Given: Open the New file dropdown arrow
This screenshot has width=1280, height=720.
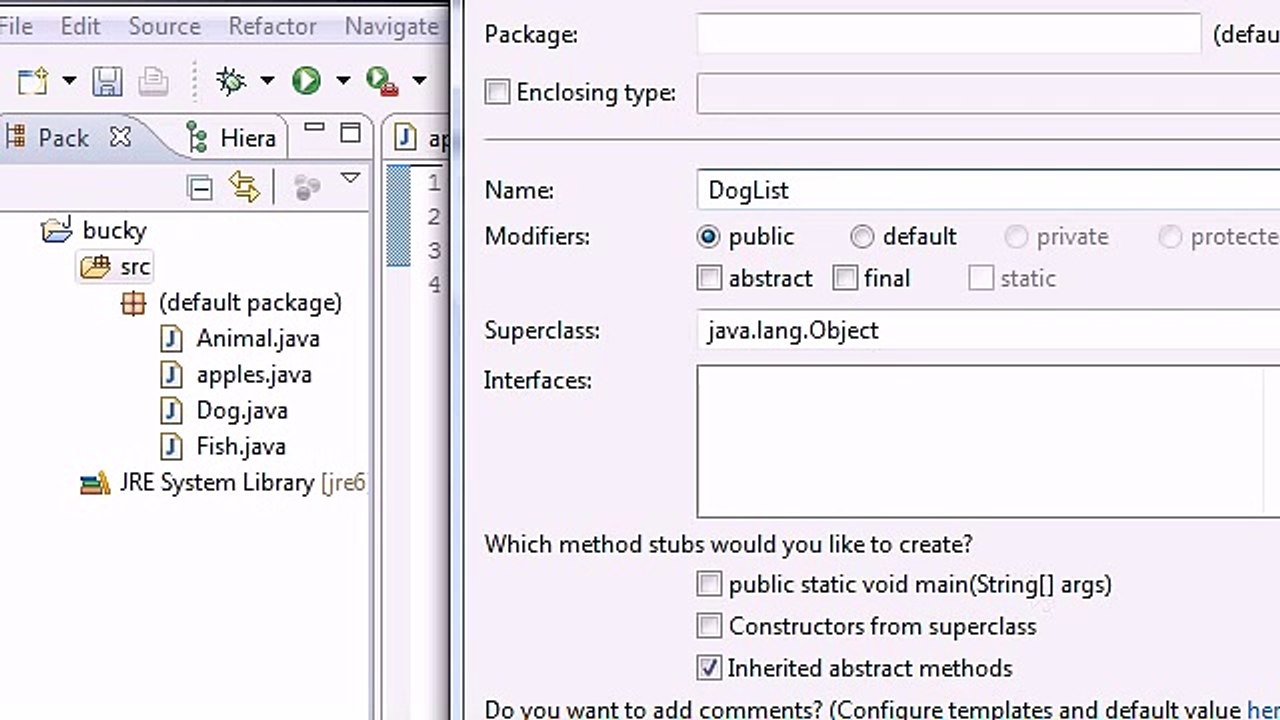Looking at the screenshot, I should (x=69, y=80).
